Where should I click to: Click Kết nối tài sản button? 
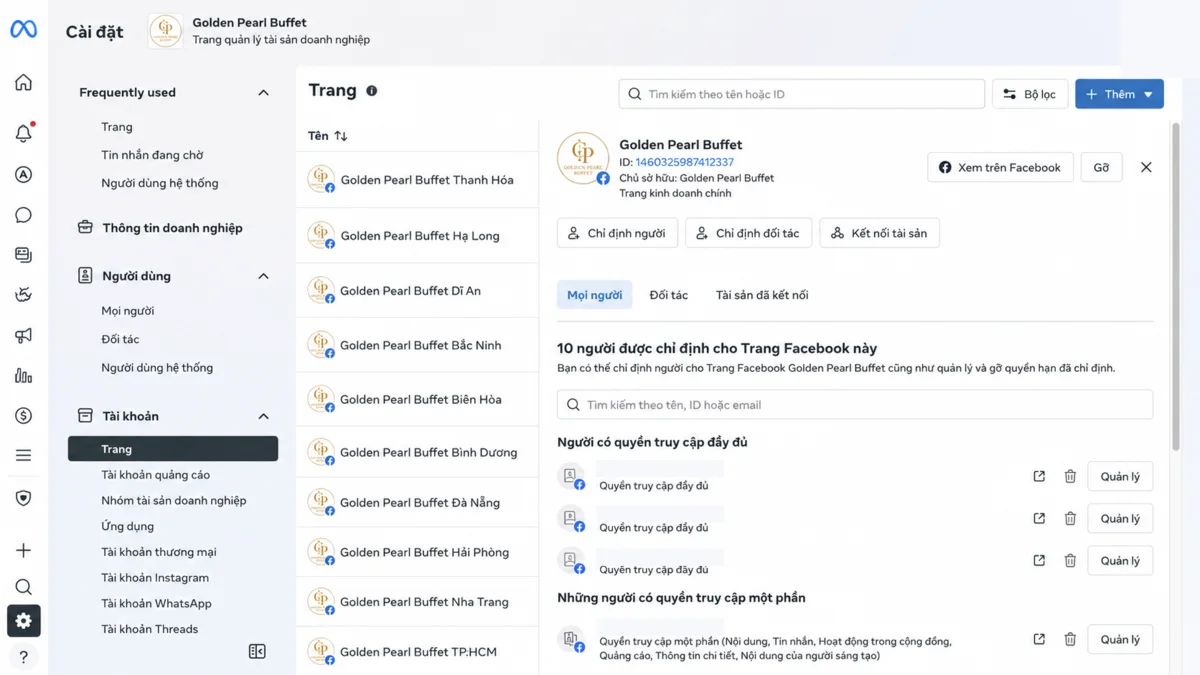pos(879,233)
